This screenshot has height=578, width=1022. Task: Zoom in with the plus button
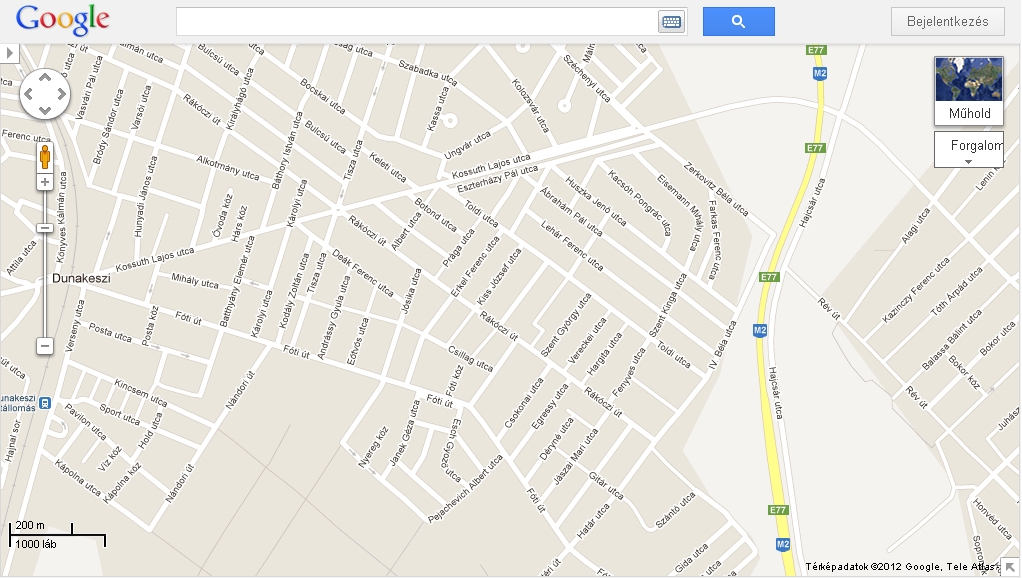(x=44, y=182)
